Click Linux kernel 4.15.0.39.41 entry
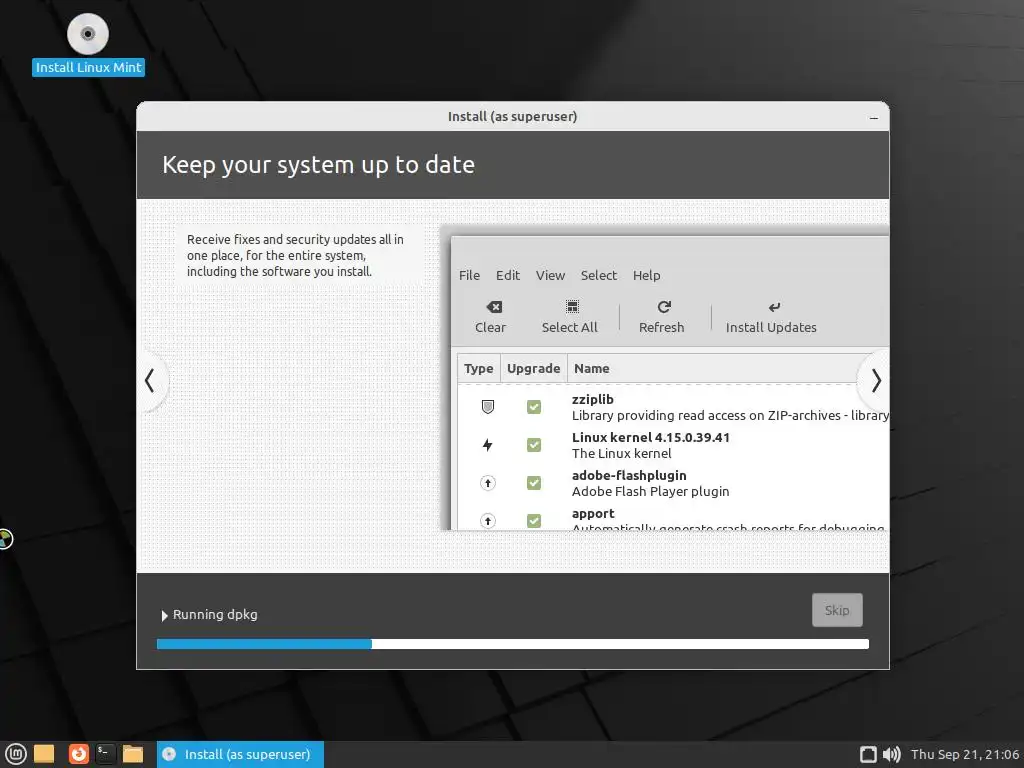 click(650, 438)
